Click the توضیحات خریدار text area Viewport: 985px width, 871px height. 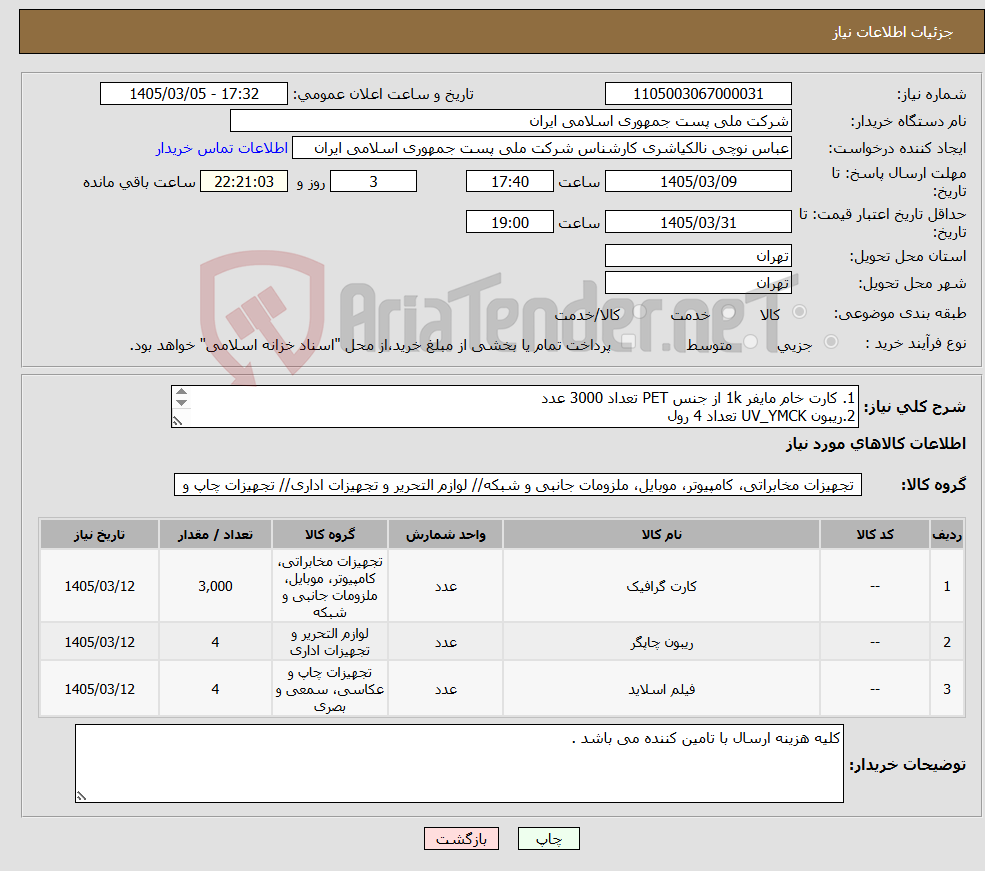pyautogui.click(x=459, y=763)
